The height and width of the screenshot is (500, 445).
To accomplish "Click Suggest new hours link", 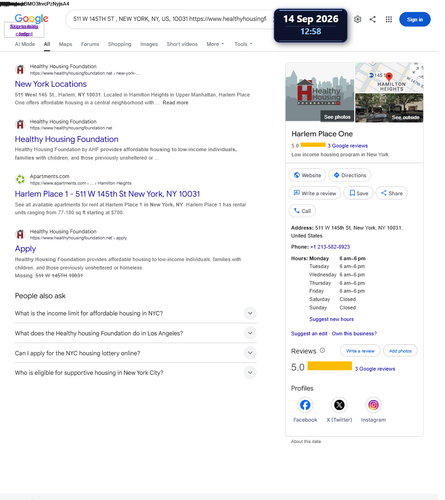I will pyautogui.click(x=331, y=319).
